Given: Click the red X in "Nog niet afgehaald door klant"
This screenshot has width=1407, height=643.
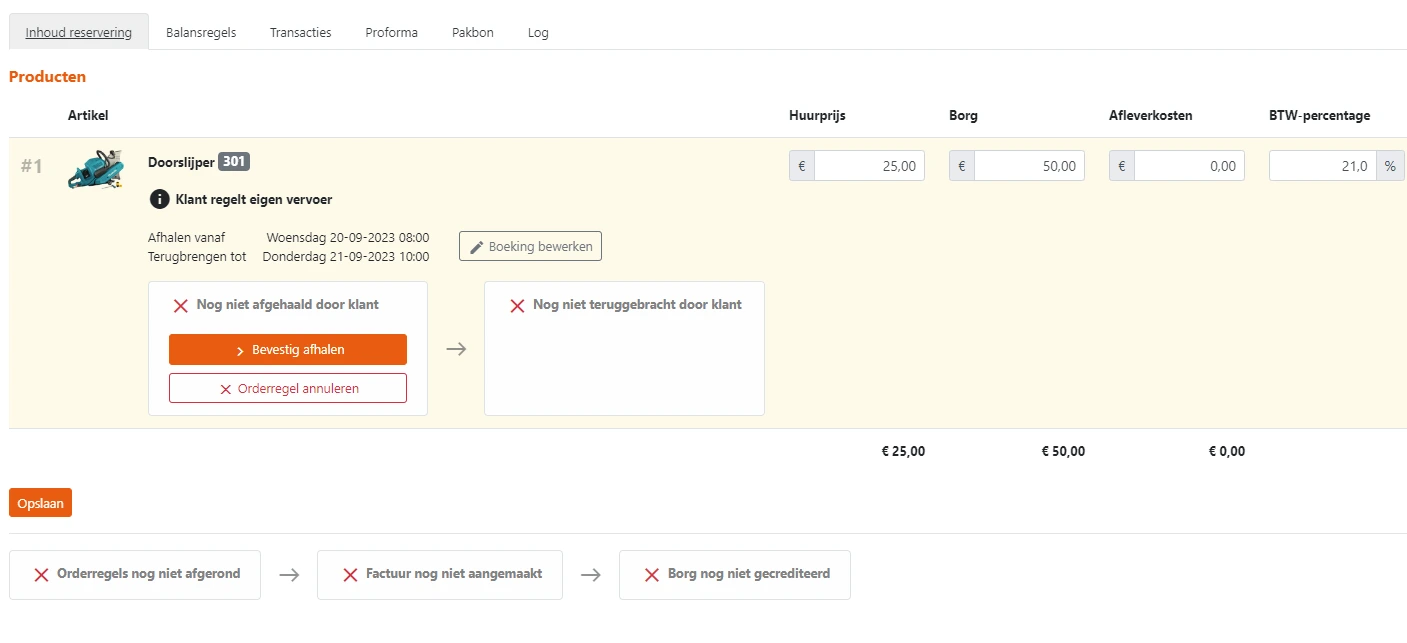Looking at the screenshot, I should coord(181,305).
